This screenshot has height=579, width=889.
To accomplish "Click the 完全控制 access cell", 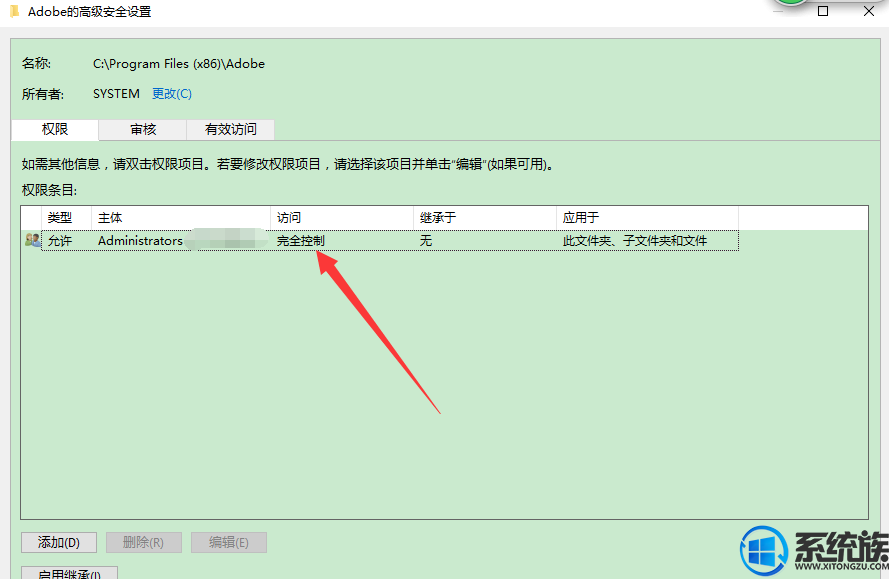I will pos(300,241).
